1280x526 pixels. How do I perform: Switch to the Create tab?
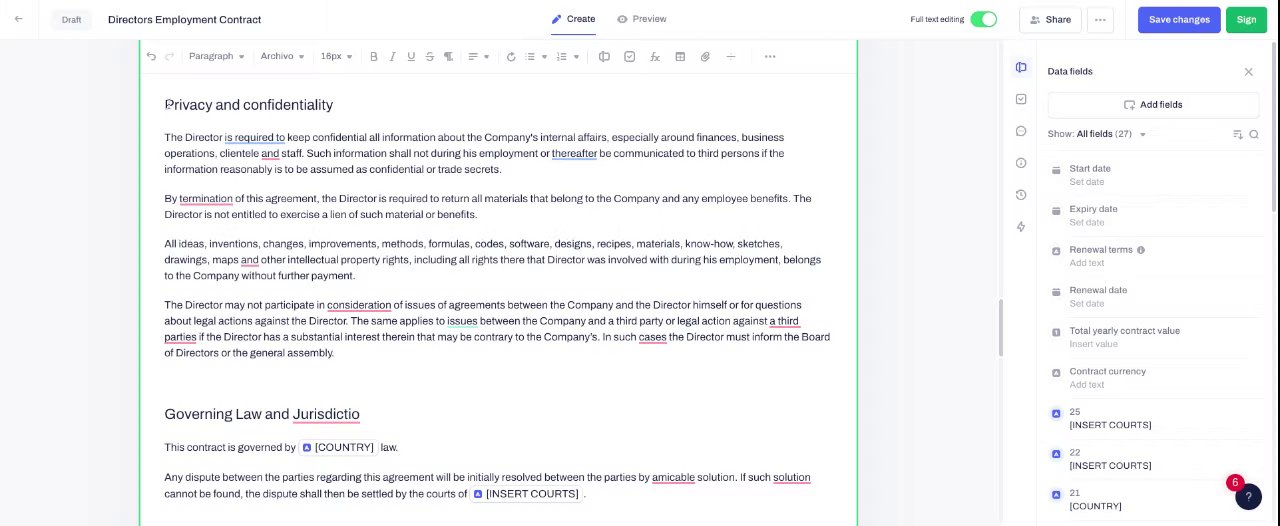point(573,19)
